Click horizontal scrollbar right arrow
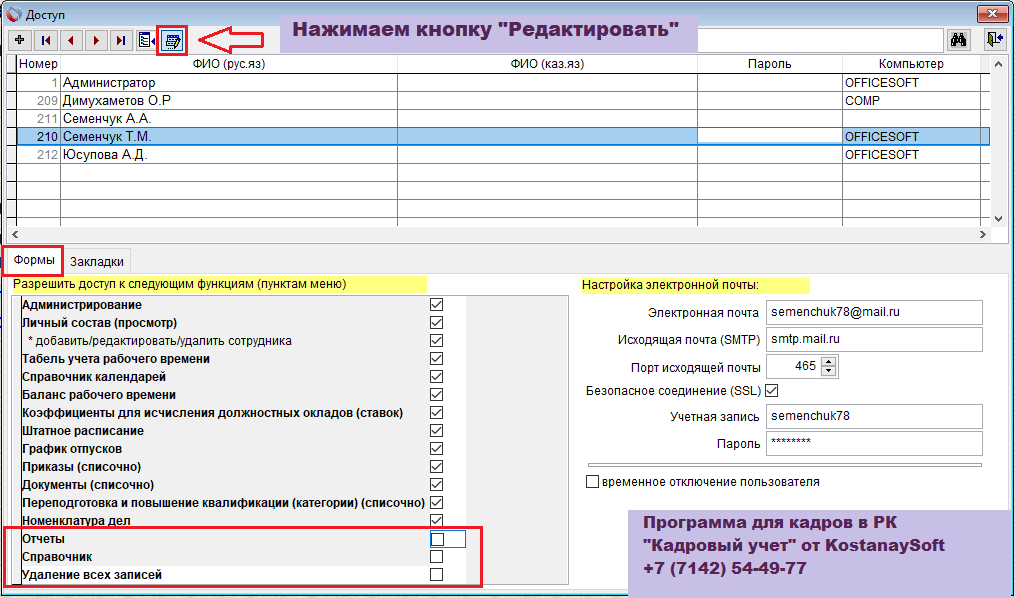The height and width of the screenshot is (598, 1015). (x=983, y=234)
